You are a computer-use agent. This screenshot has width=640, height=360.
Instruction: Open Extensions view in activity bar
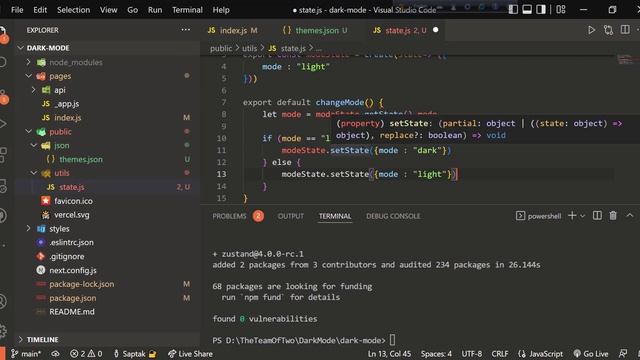coord(3,155)
